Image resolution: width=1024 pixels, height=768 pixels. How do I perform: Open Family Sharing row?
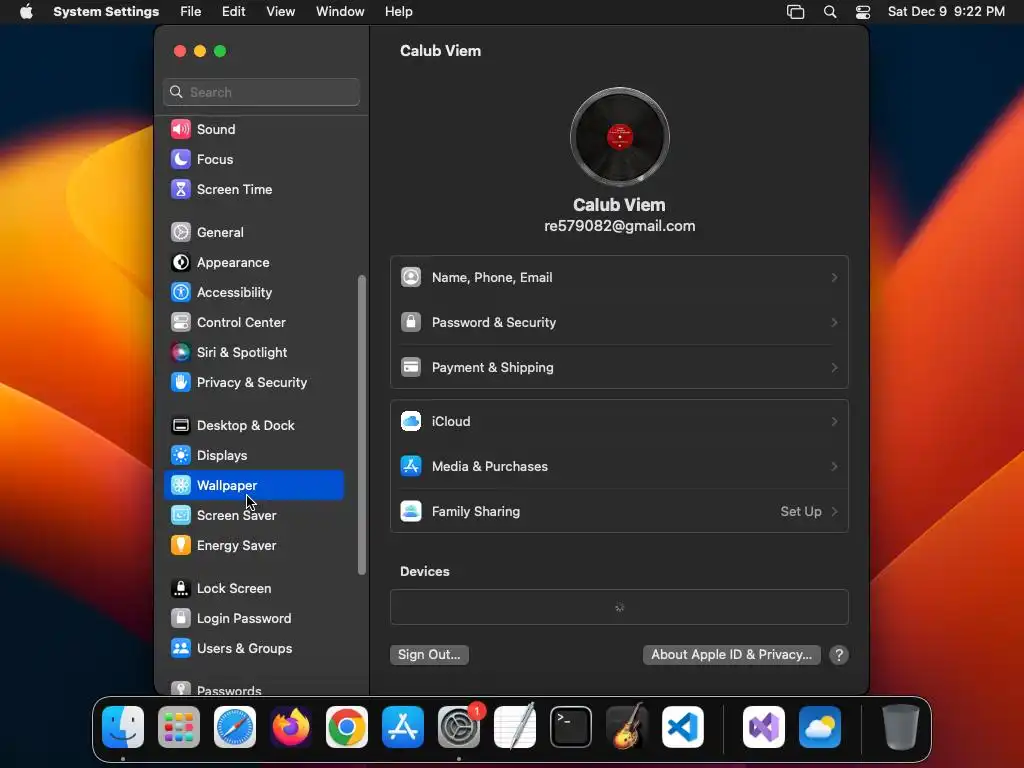point(619,511)
